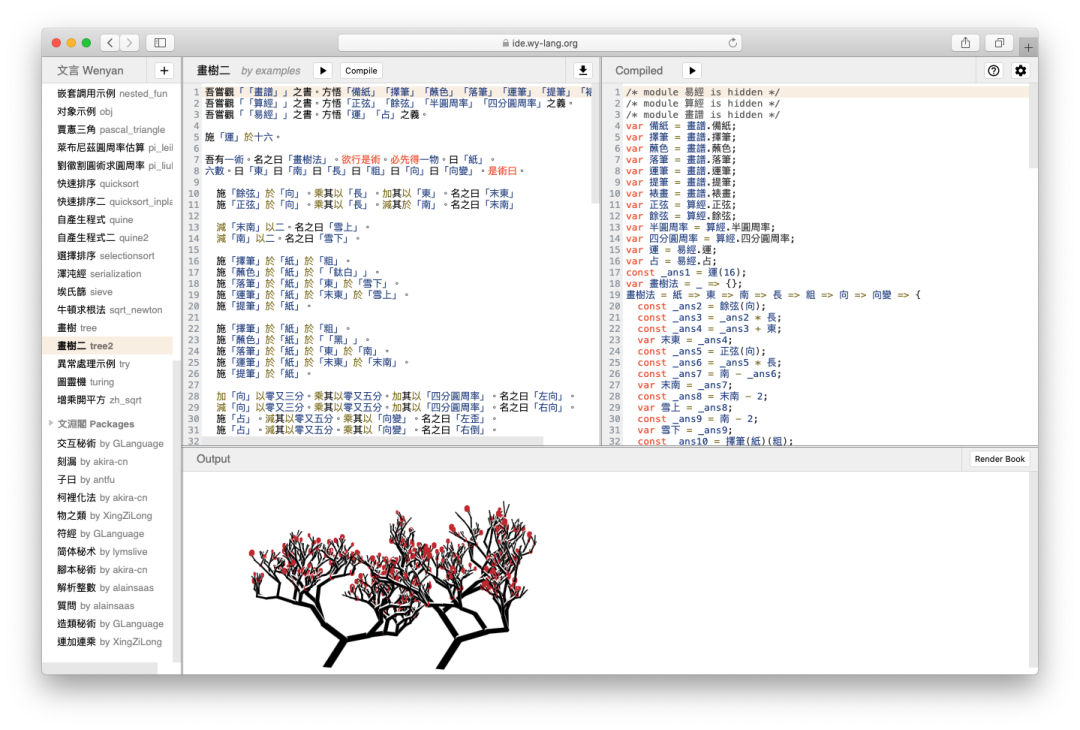Show all tabs overview in Safari
Viewport: 1080px width, 730px height.
(999, 43)
